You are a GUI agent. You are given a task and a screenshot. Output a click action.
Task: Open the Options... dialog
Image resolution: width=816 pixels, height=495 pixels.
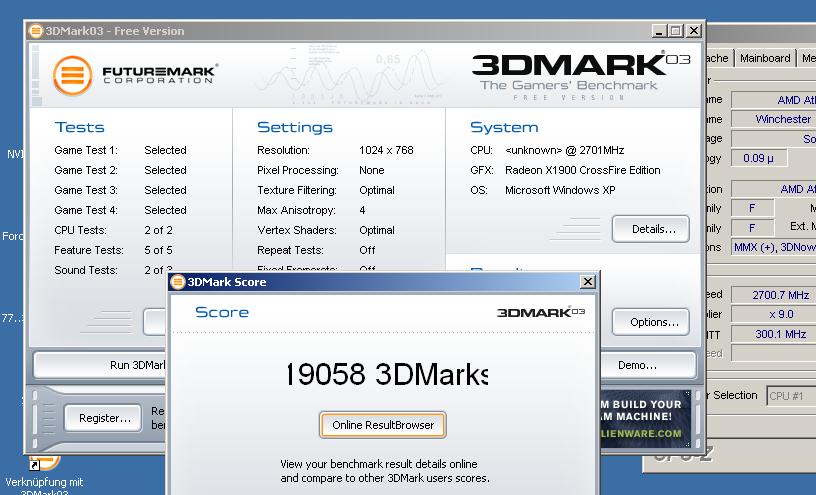651,322
